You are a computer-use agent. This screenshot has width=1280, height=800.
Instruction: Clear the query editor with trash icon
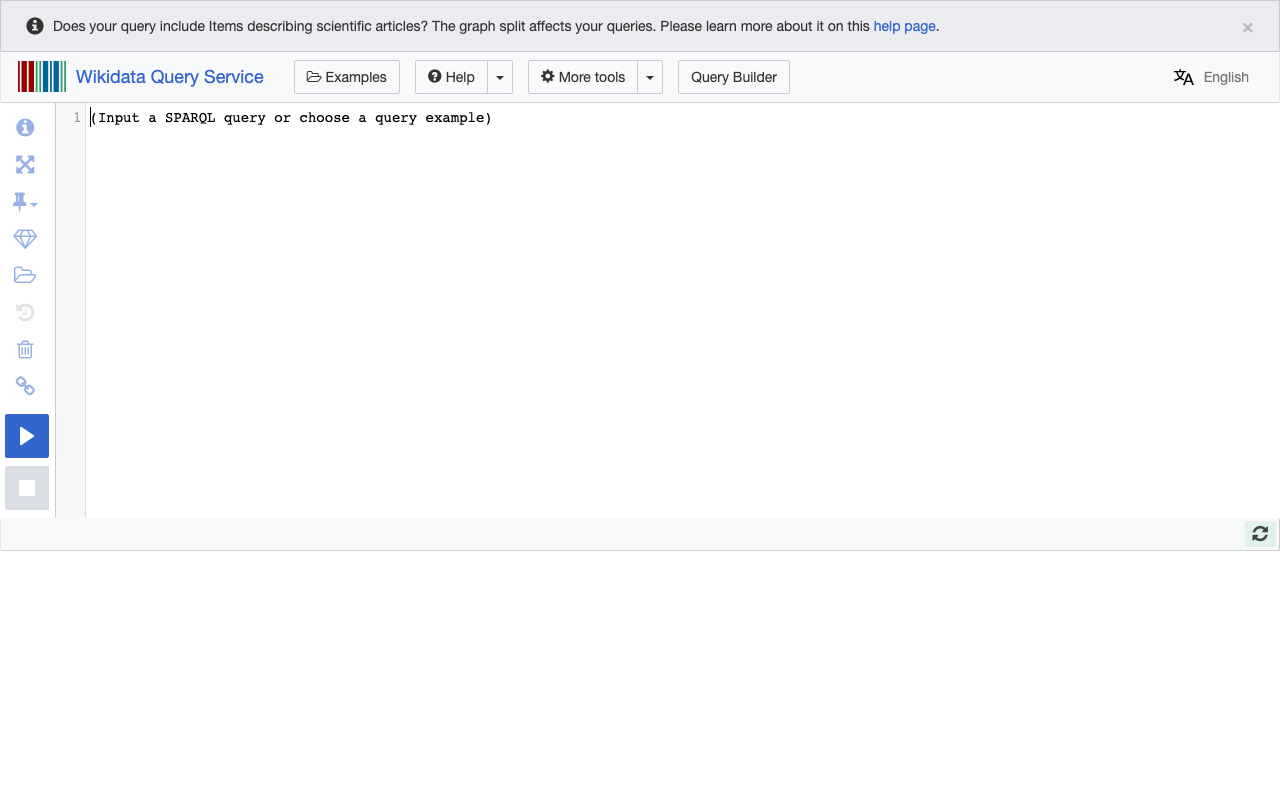[24, 349]
